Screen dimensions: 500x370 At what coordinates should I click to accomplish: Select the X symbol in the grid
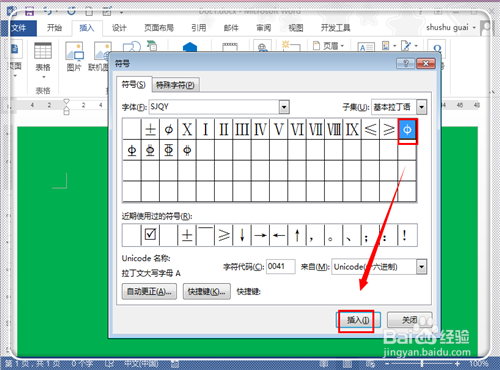pos(187,129)
